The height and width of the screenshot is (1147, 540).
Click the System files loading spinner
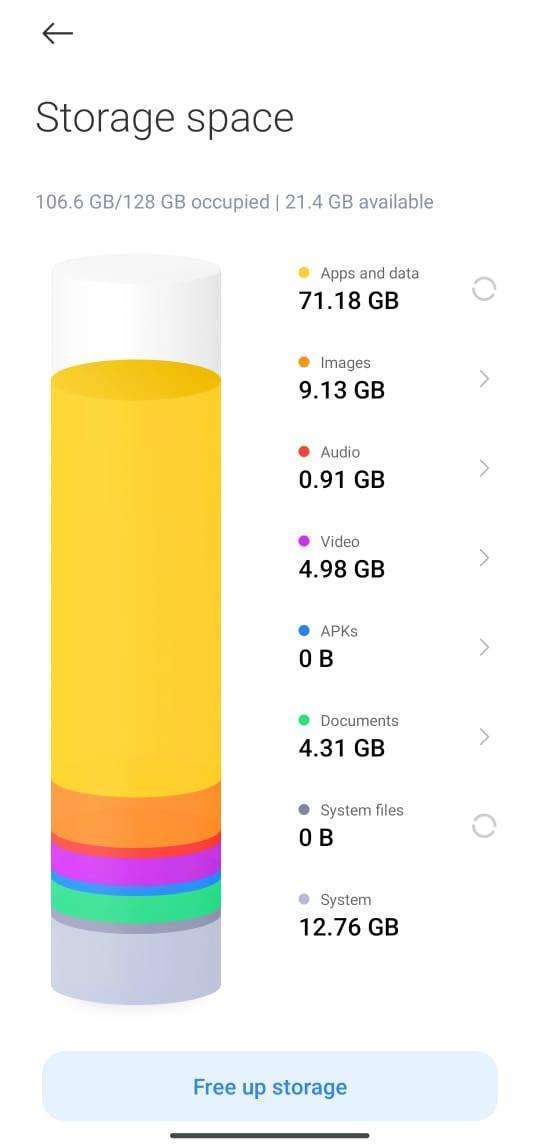[484, 827]
